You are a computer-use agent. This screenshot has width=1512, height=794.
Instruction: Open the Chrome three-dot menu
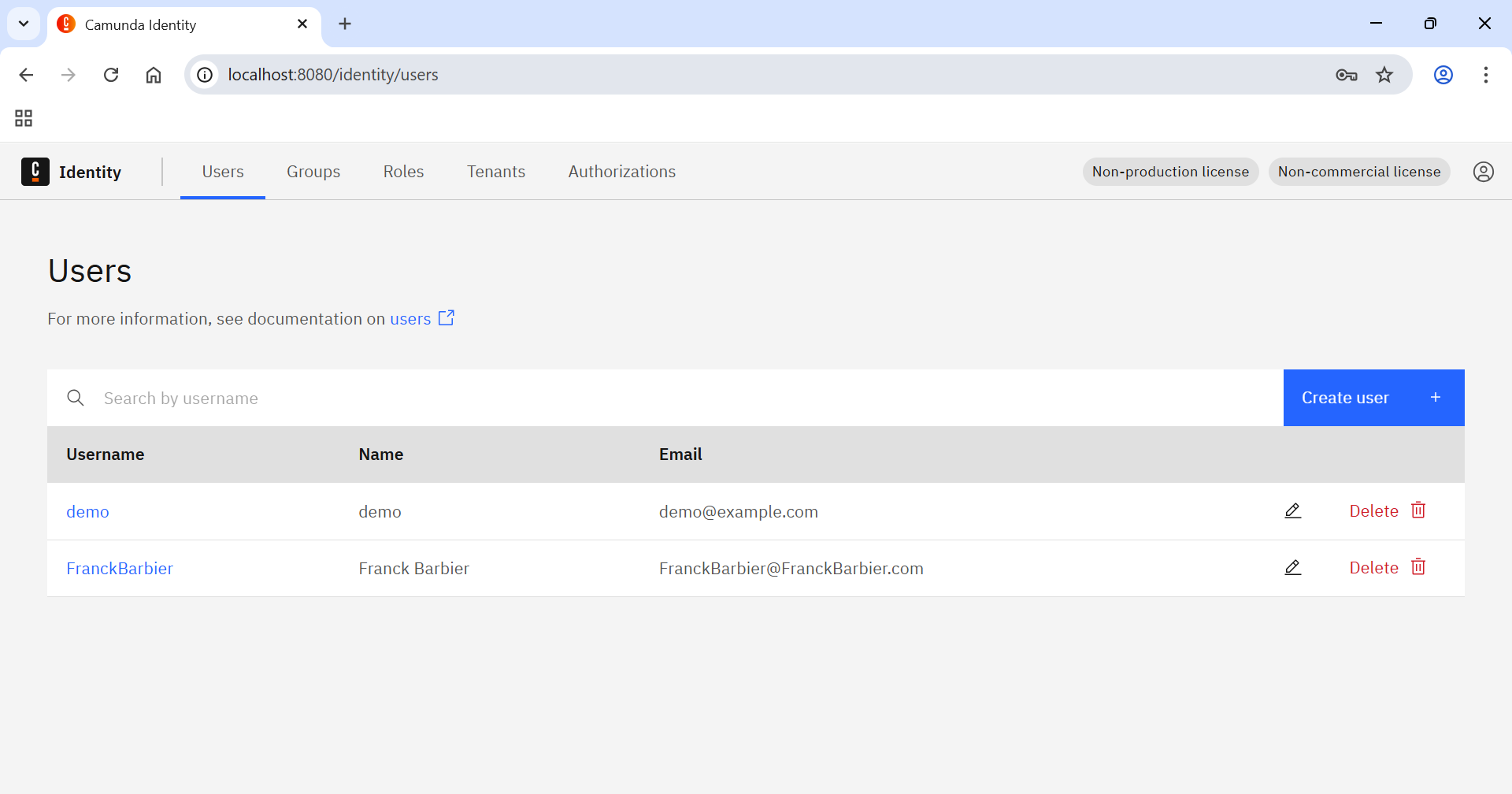(1486, 75)
